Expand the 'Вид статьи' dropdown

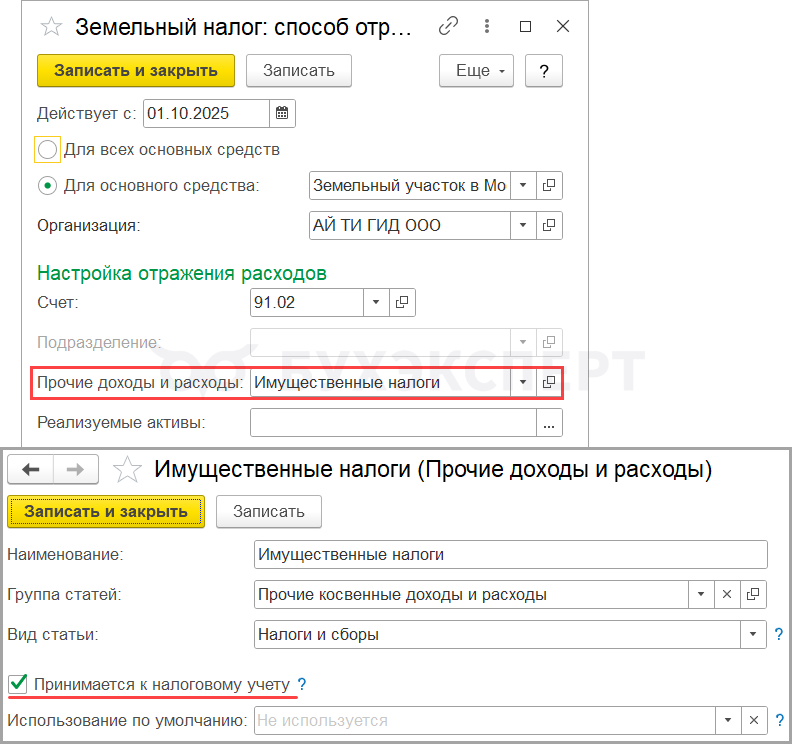coord(753,634)
